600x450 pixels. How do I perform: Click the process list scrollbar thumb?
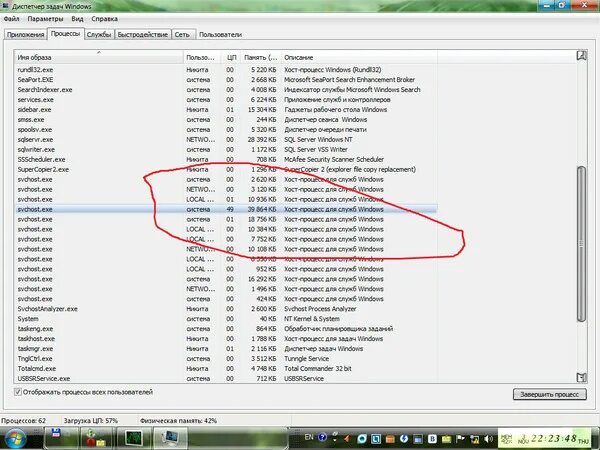click(581, 244)
